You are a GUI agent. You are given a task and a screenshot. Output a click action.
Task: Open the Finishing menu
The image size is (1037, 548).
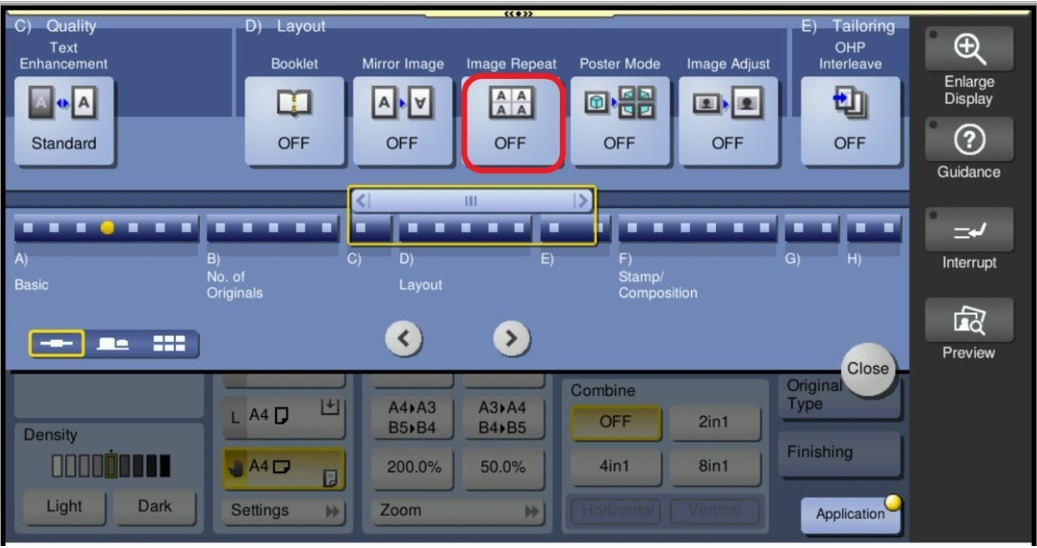tap(838, 453)
